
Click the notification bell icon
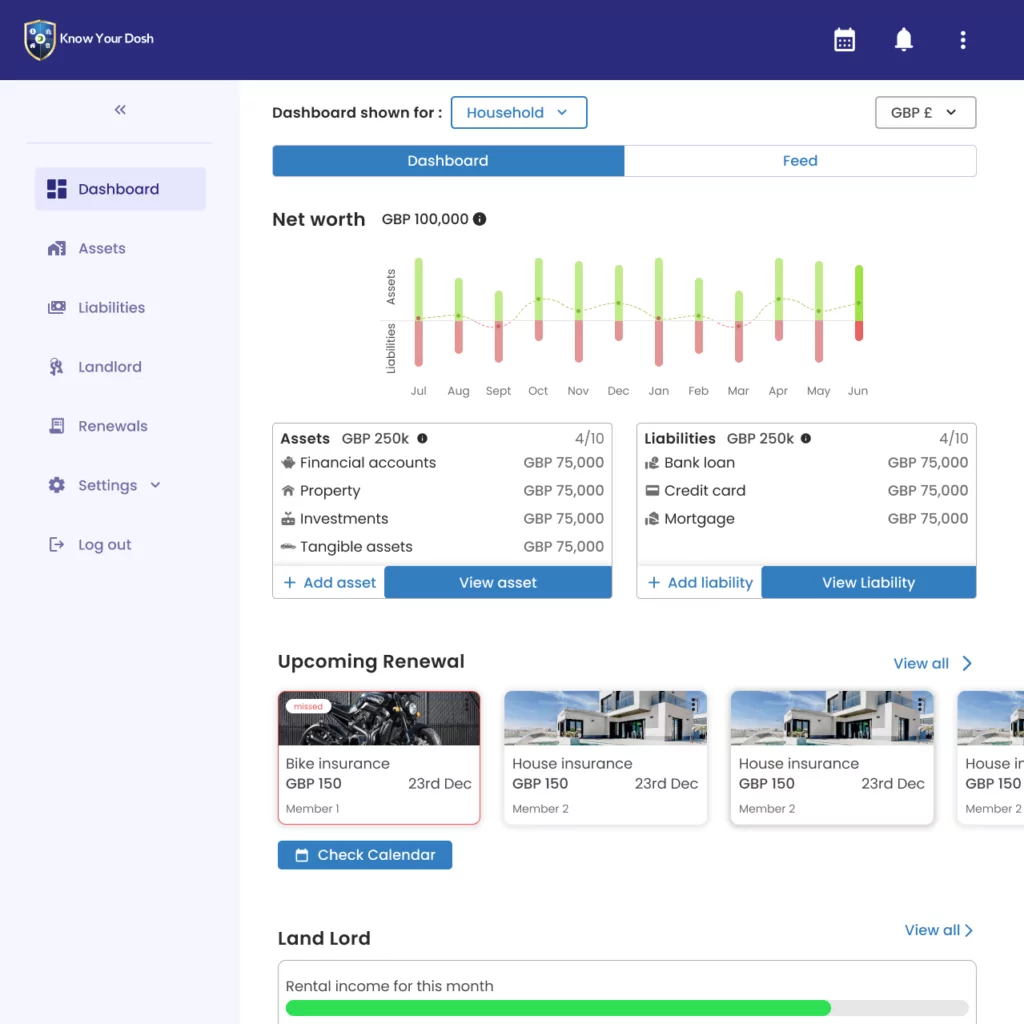pos(903,40)
